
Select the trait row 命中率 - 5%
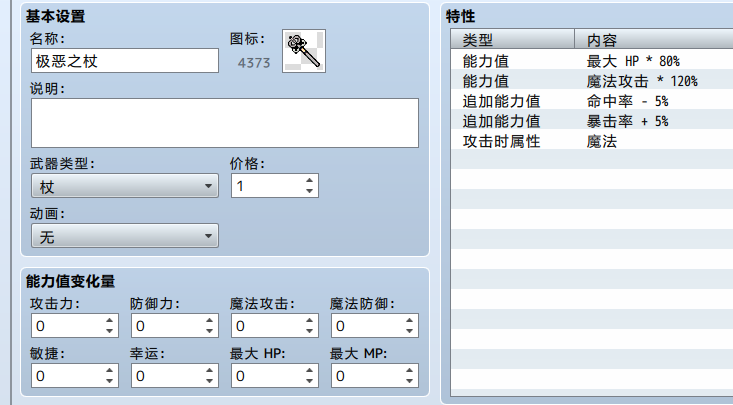coord(592,101)
